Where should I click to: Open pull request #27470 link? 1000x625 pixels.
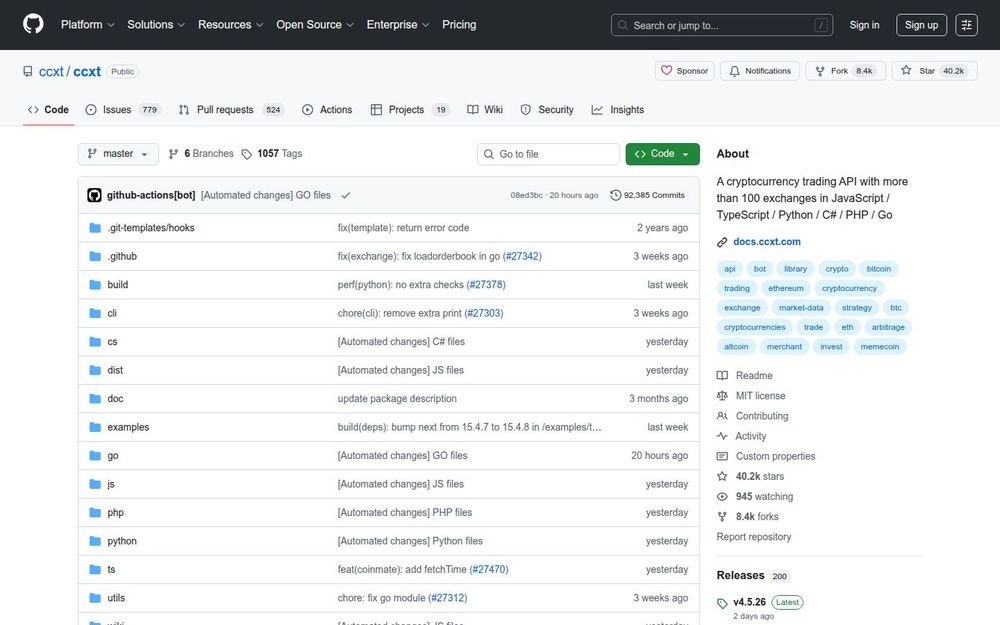[x=489, y=570]
